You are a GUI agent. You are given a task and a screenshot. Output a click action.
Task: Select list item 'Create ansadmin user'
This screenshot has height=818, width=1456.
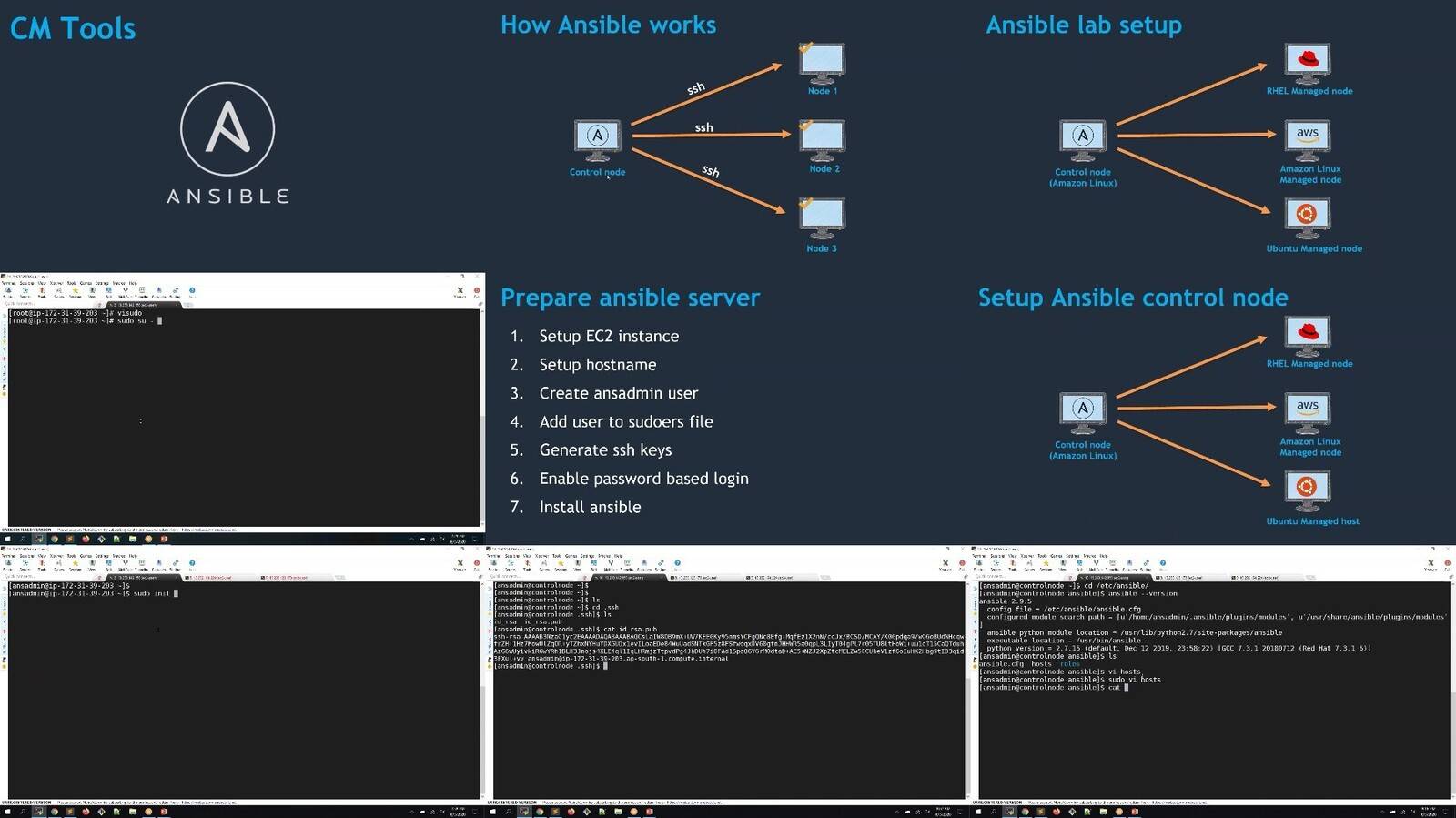point(618,393)
